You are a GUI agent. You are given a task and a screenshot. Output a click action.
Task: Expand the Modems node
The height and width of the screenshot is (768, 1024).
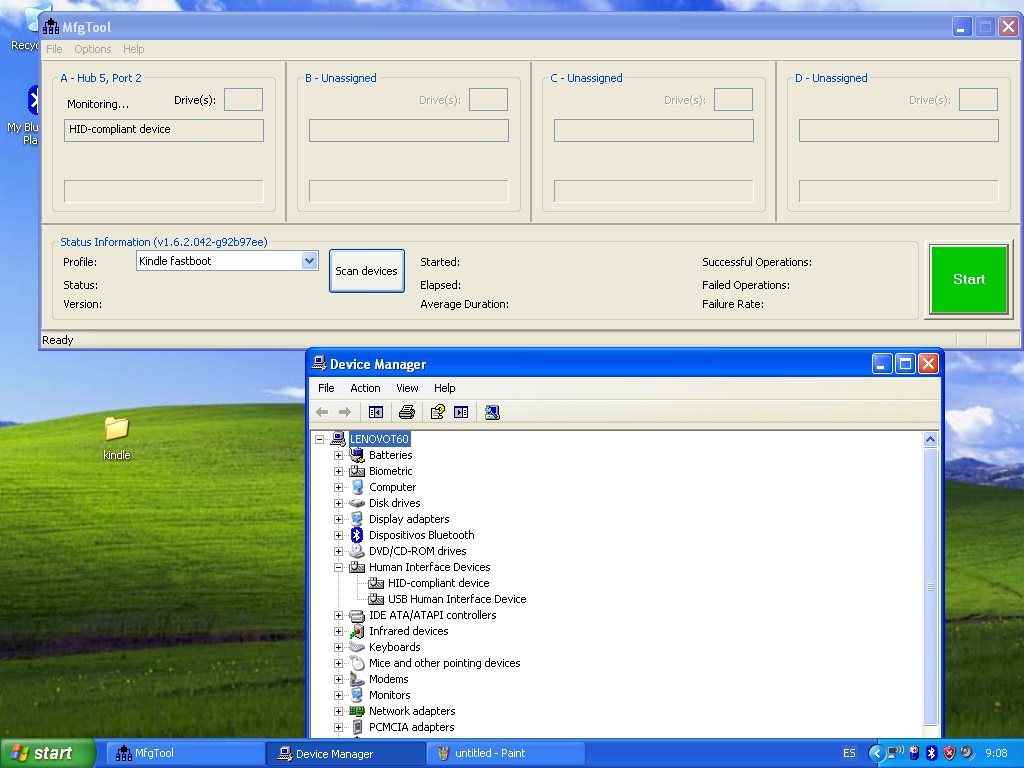(338, 679)
